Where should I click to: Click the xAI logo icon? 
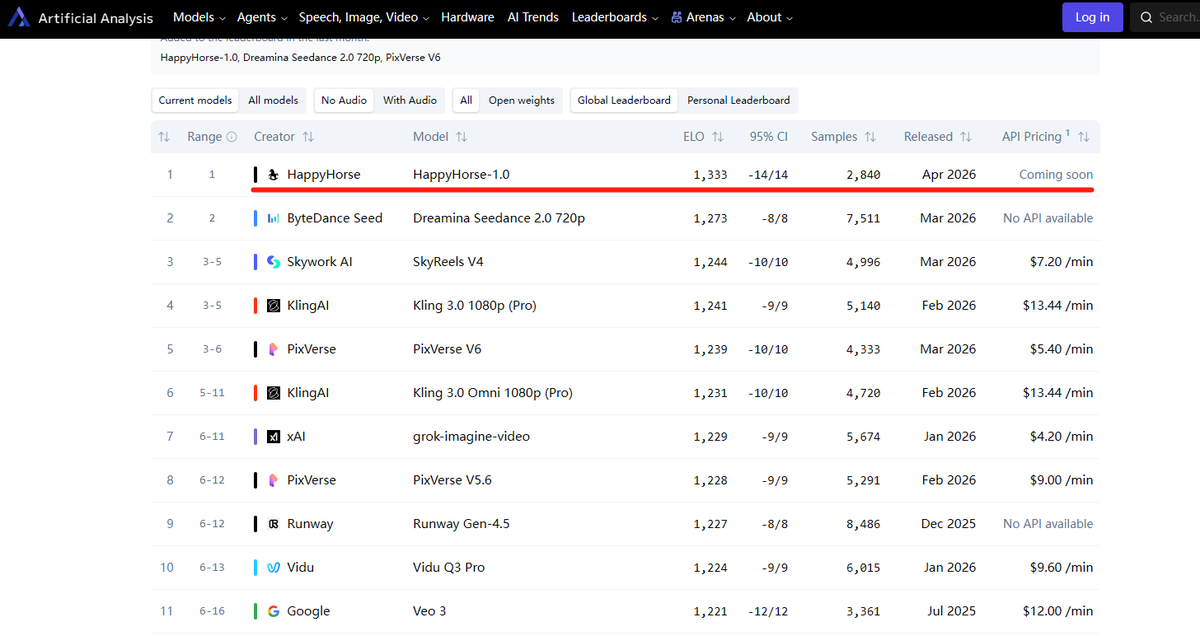[273, 436]
